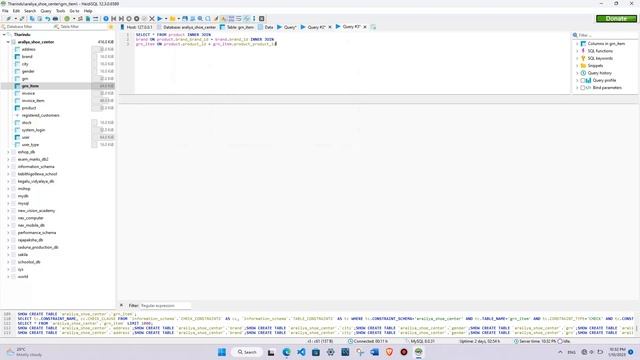
Task: Switch to the Host 127.0.0.1 tab
Action: (x=137, y=27)
